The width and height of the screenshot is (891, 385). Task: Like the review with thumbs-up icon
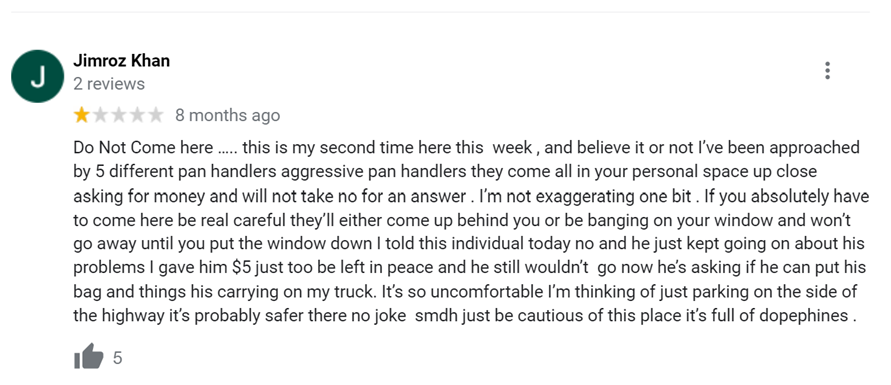click(89, 358)
